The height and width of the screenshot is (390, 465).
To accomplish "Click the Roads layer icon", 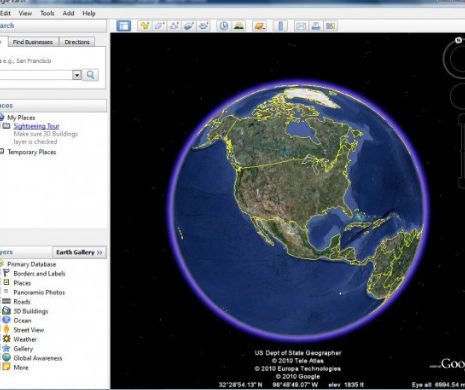I will tap(6, 301).
